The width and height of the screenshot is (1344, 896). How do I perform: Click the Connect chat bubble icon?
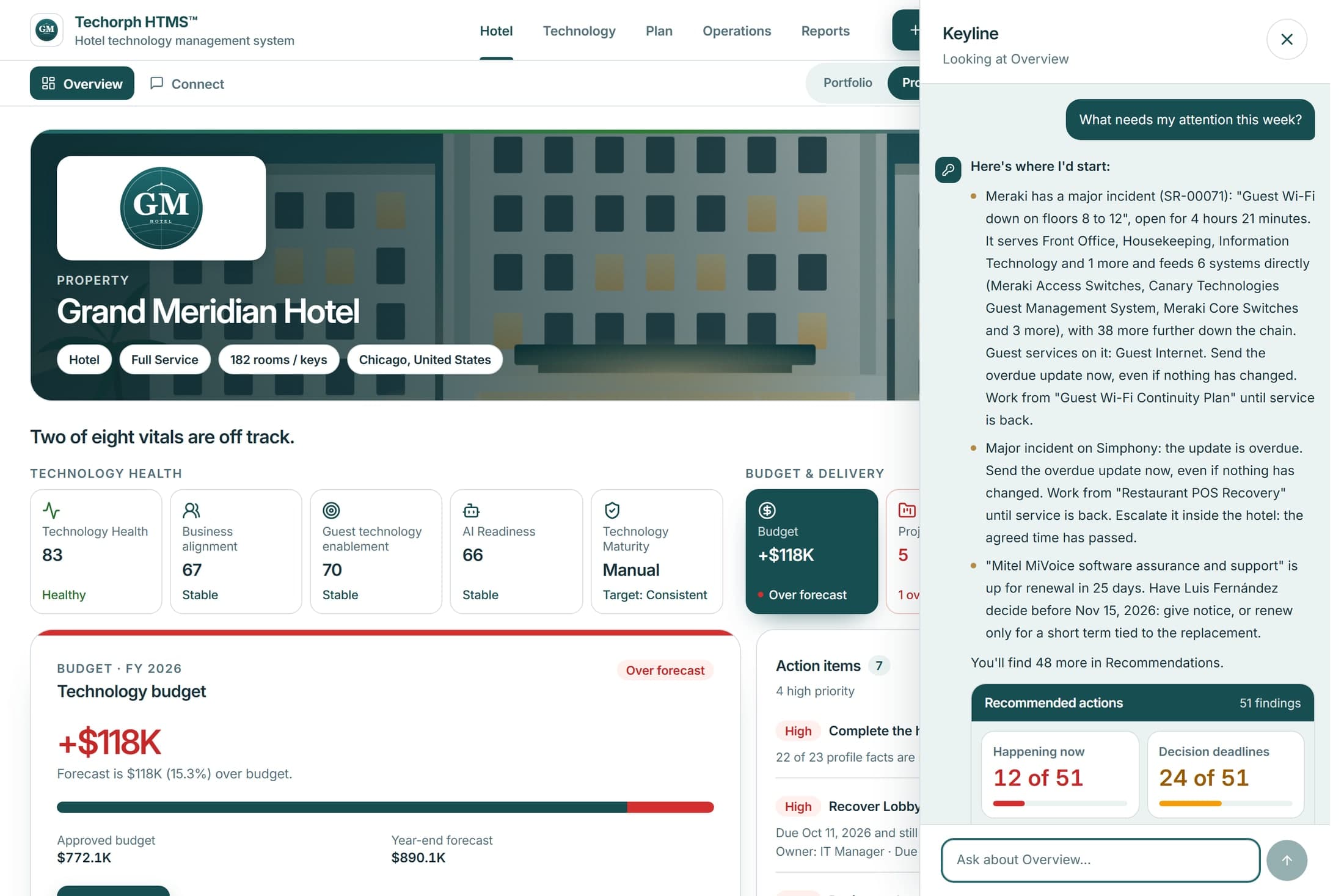click(156, 83)
